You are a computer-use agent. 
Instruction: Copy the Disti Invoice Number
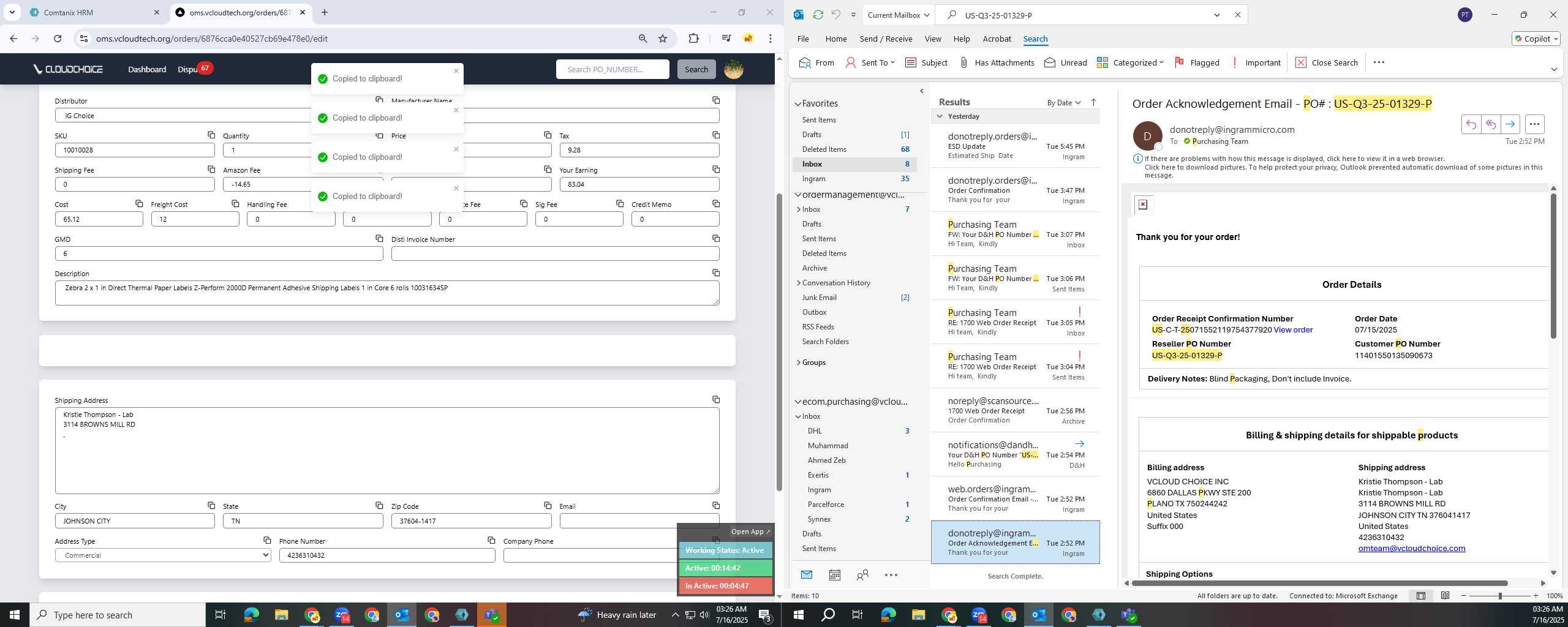pyautogui.click(x=715, y=238)
